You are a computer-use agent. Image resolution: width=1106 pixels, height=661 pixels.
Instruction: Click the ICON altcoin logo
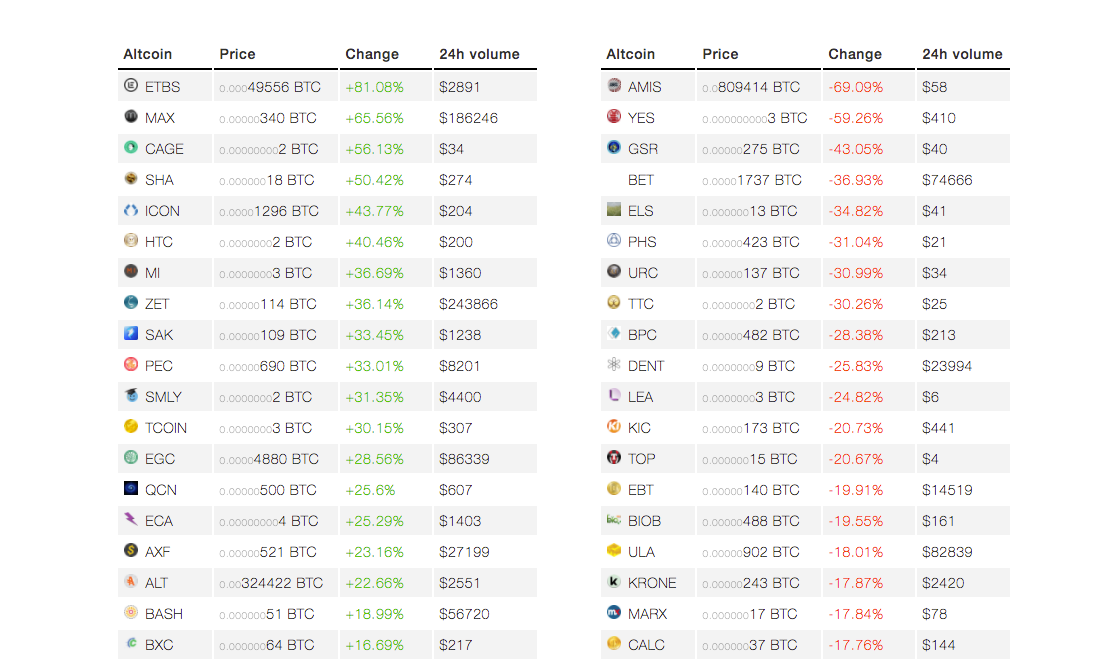click(130, 210)
